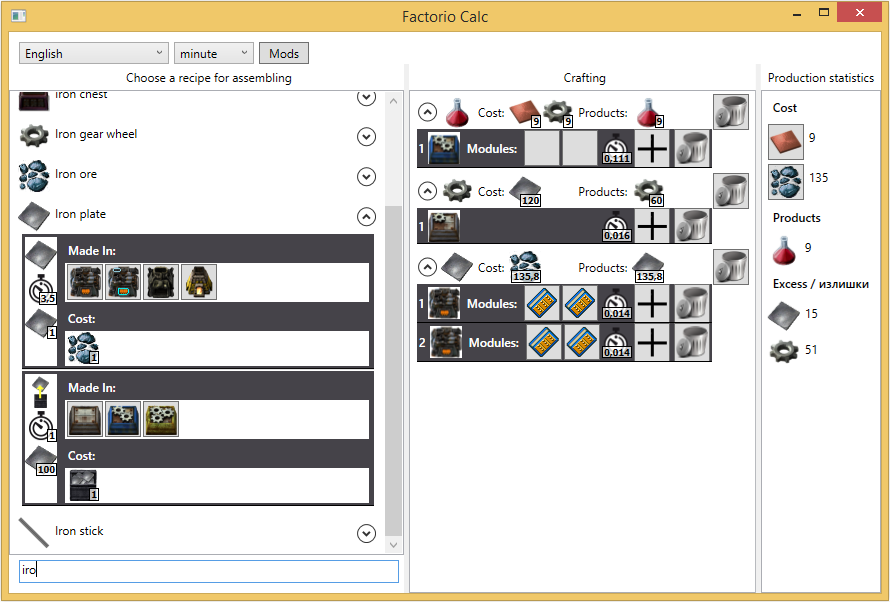Click first empty module slot for science pack
Viewport: 890px width, 602px height.
542,148
